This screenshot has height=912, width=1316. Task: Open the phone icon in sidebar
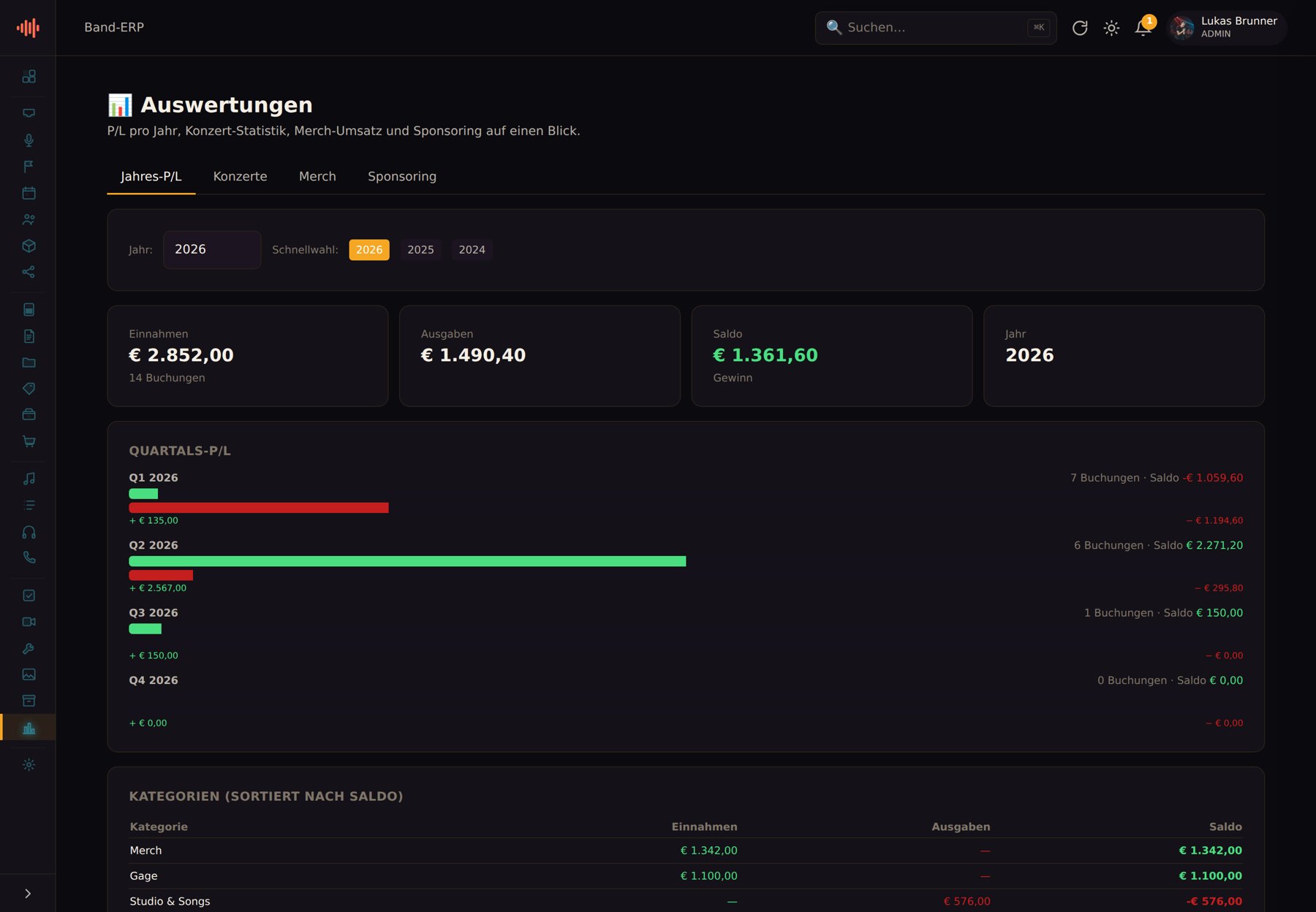[29, 558]
